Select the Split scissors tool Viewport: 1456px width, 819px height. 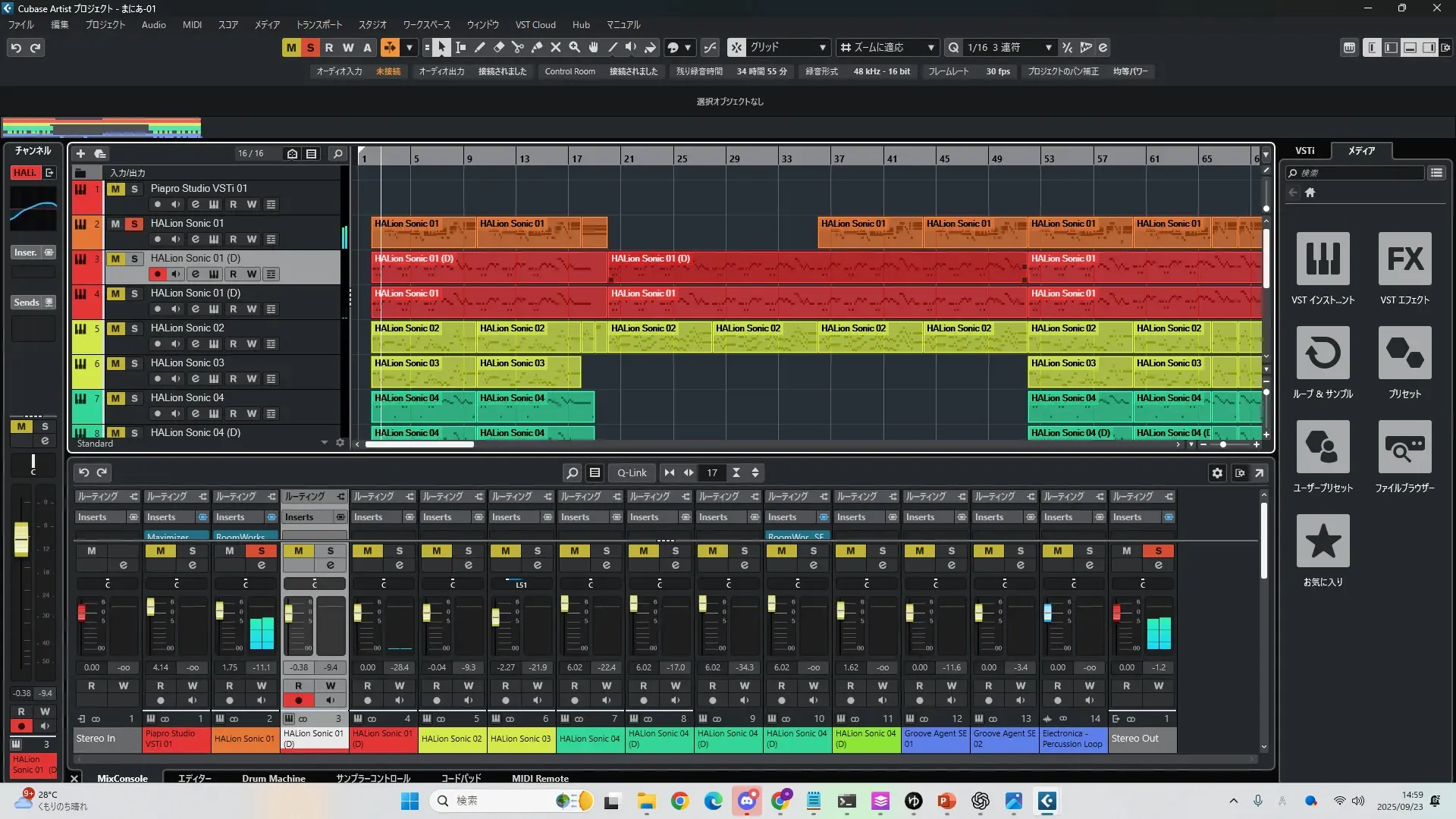pos(518,48)
